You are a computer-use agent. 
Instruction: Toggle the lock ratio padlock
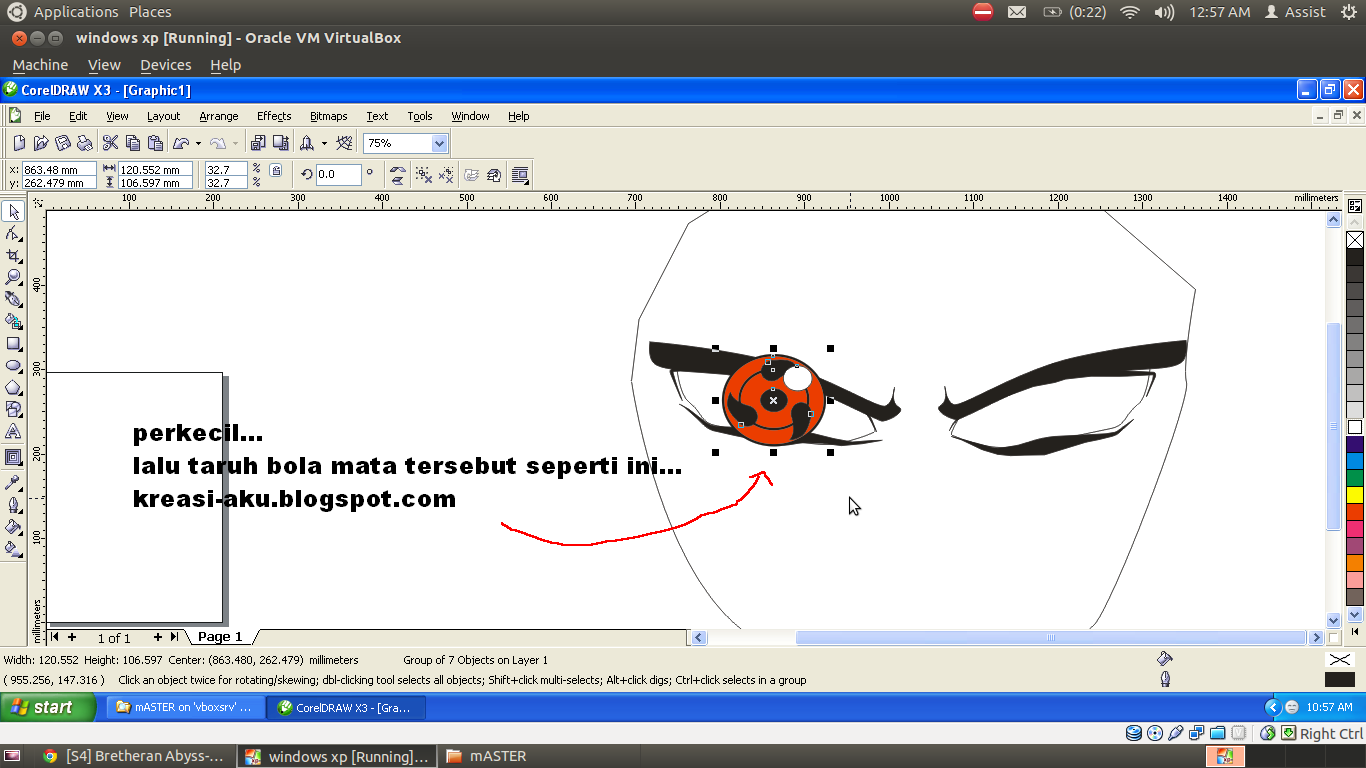click(x=276, y=171)
